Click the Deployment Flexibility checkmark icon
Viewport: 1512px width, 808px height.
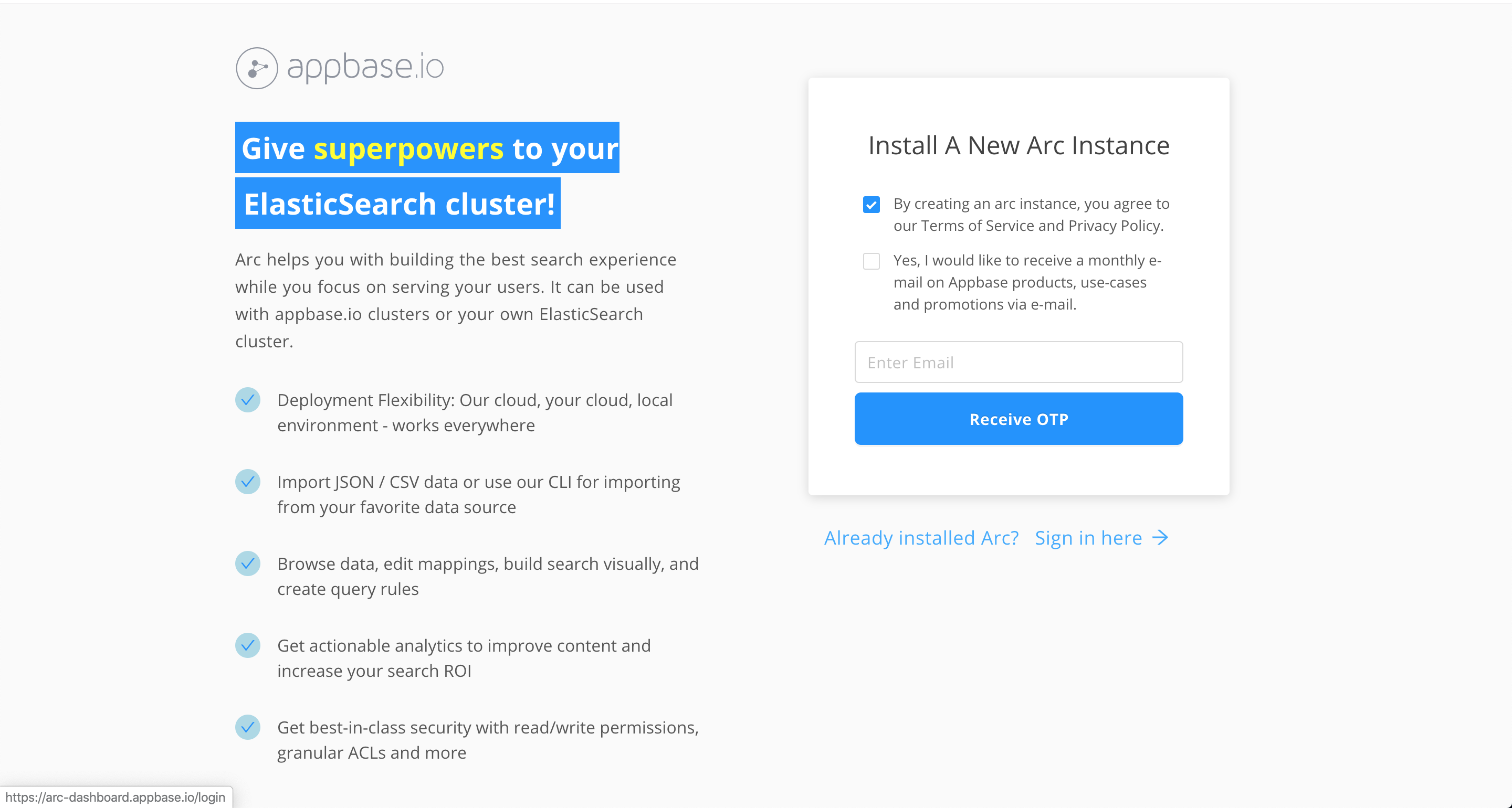[248, 400]
